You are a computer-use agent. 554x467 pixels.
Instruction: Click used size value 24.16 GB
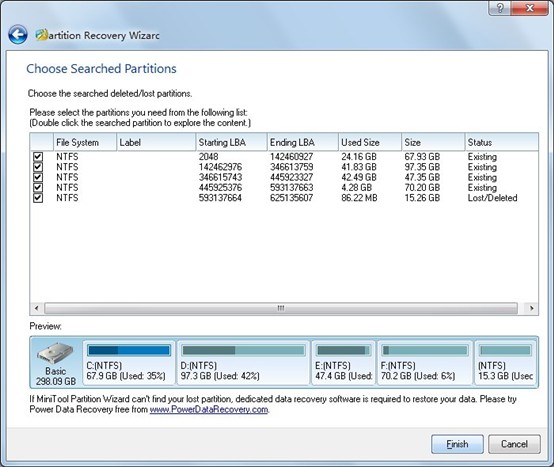[359, 156]
